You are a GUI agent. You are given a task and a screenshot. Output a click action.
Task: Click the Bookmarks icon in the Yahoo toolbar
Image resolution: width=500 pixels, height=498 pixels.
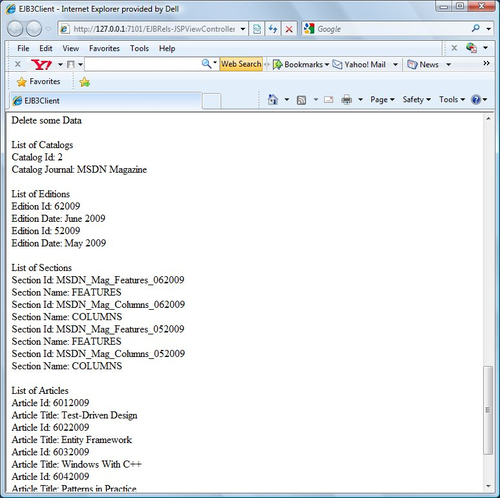coord(277,64)
